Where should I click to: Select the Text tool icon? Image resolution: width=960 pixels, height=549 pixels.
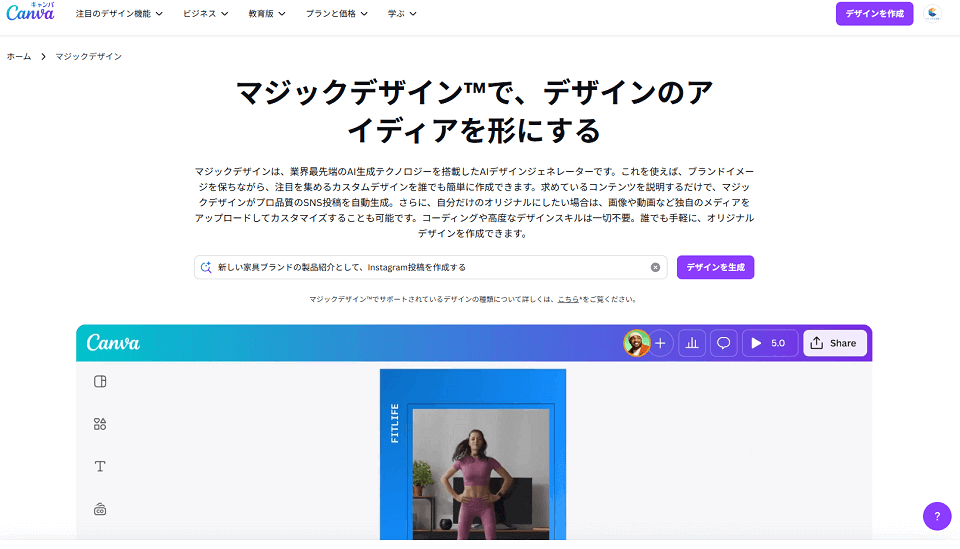[100, 466]
